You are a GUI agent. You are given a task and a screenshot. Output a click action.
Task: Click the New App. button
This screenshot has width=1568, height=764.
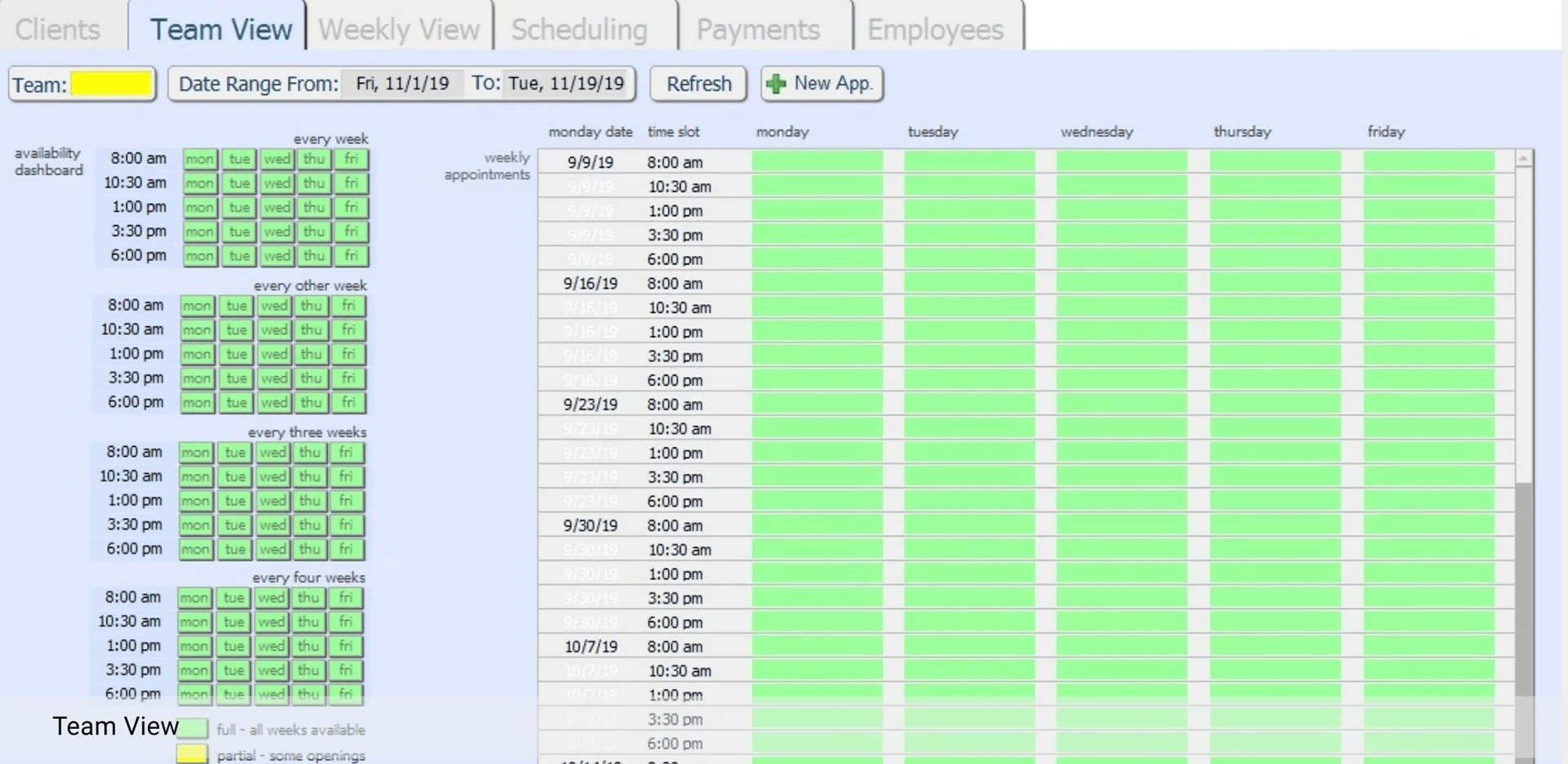[x=822, y=84]
